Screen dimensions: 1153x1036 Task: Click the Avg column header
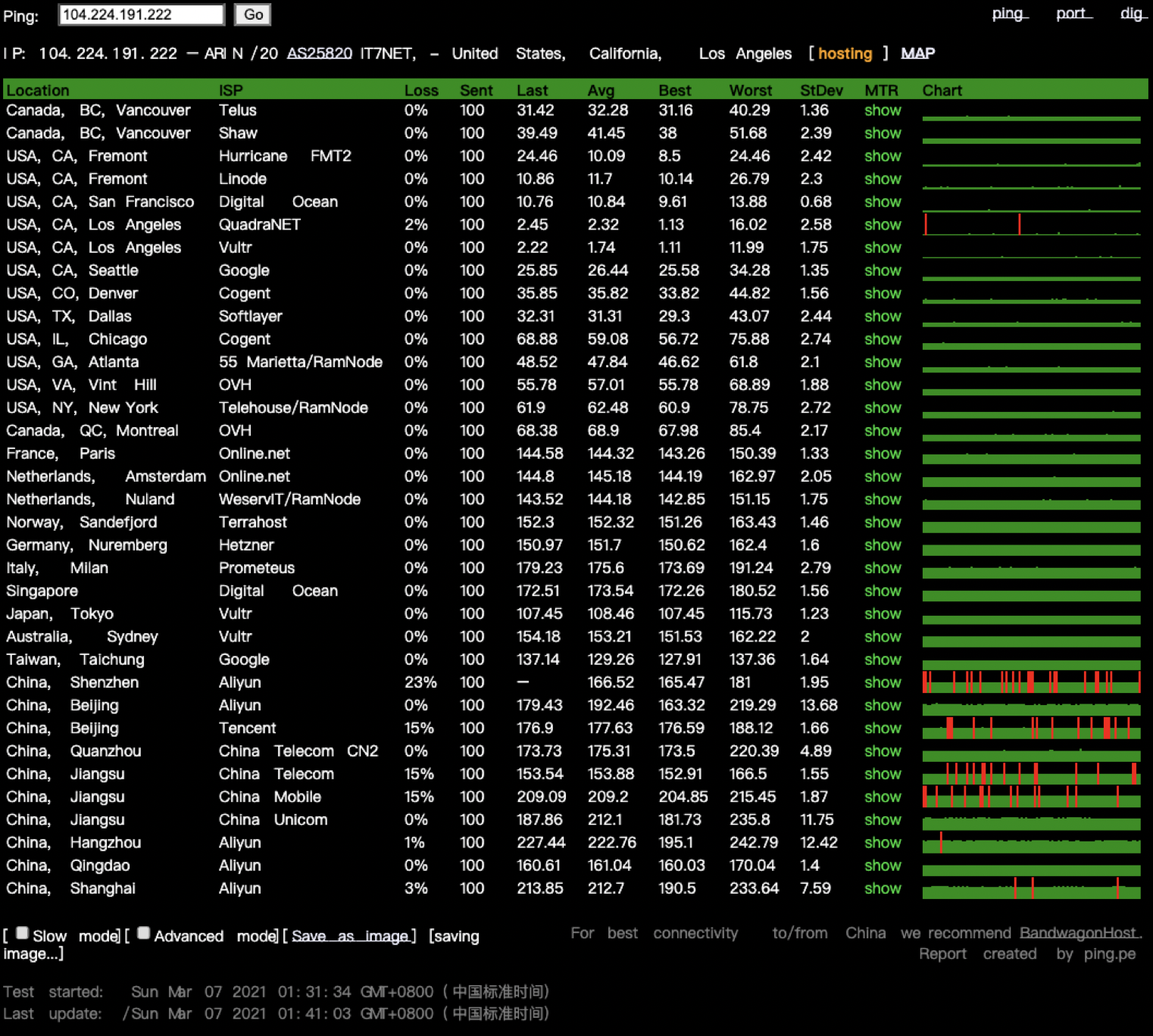point(601,91)
